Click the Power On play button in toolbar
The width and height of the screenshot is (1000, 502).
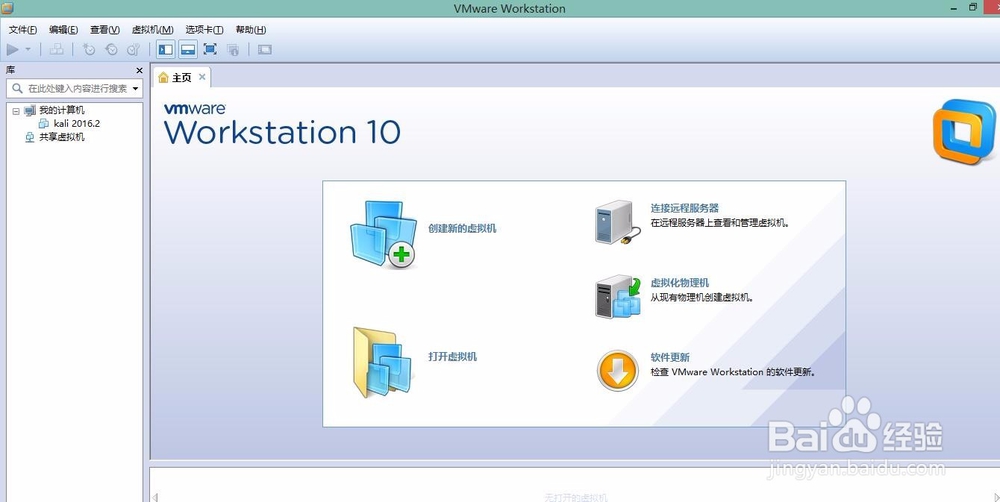click(x=13, y=49)
